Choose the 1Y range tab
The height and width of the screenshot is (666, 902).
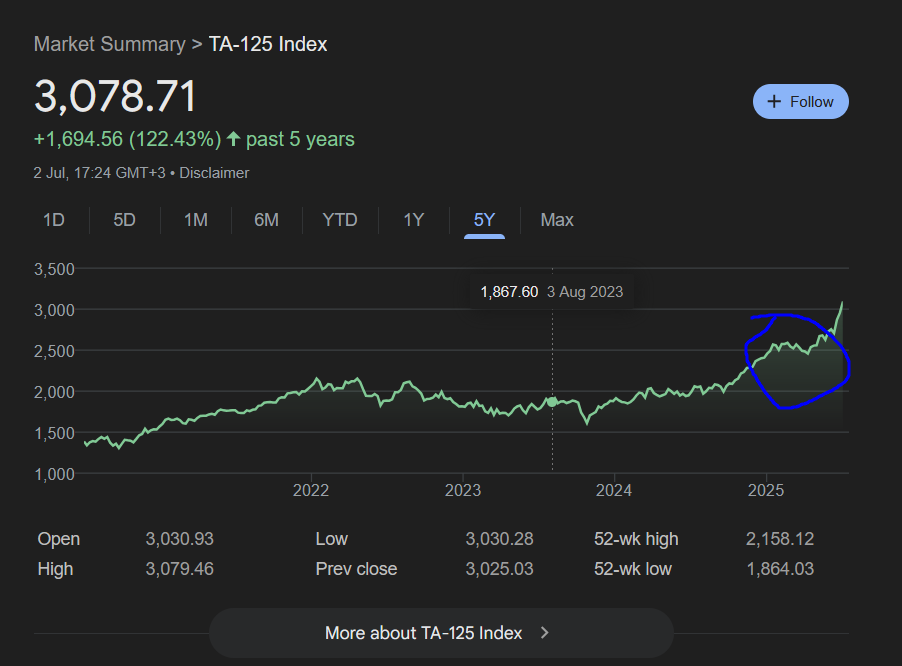point(414,220)
